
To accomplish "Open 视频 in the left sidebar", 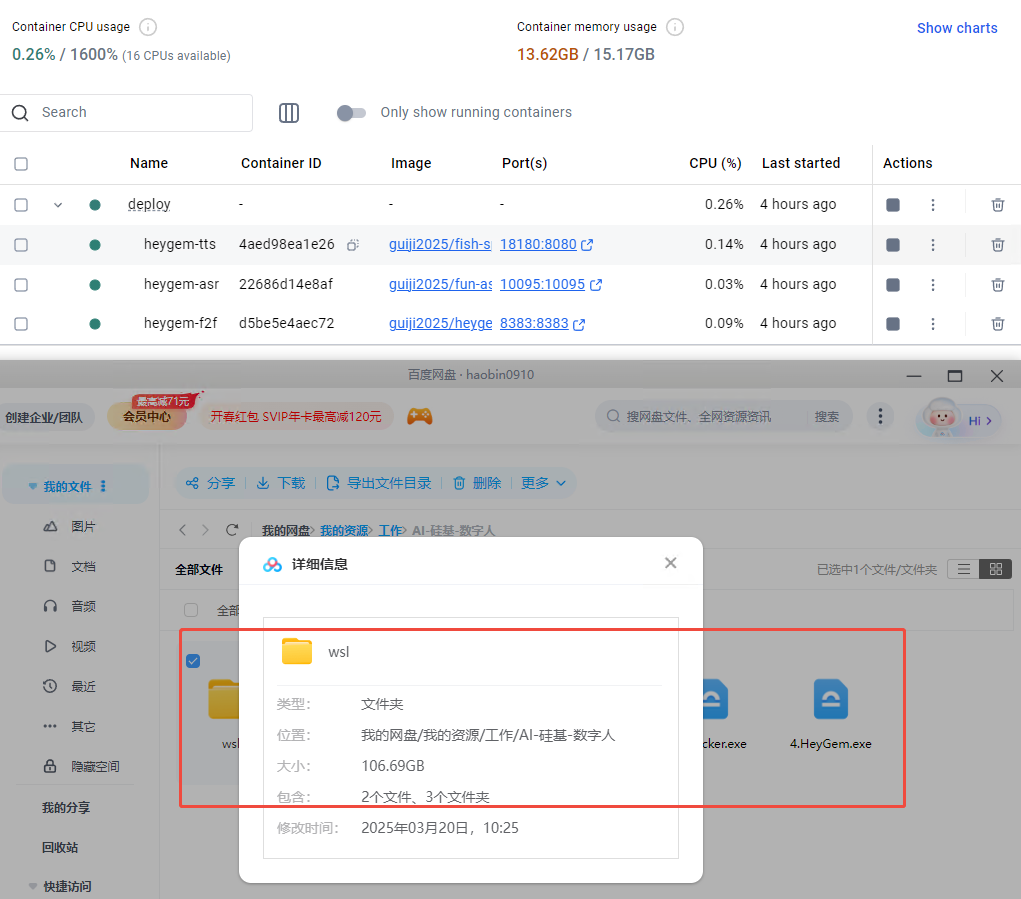I will pyautogui.click(x=83, y=647).
